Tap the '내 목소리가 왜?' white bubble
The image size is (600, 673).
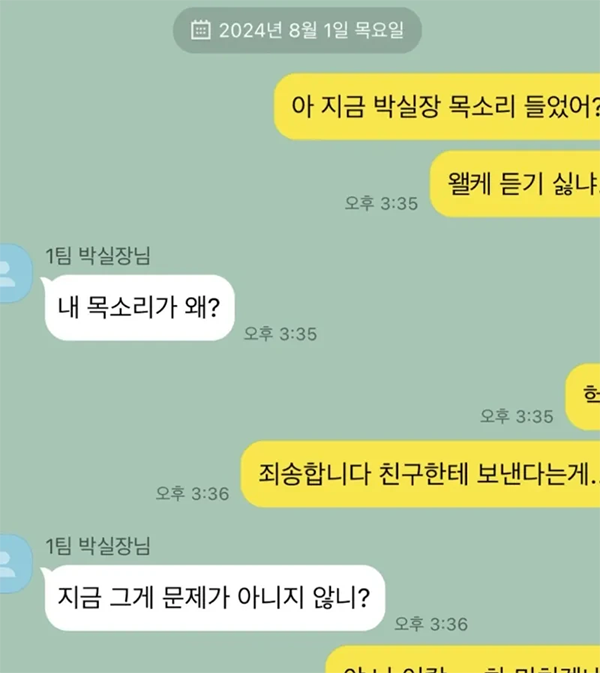[139, 308]
